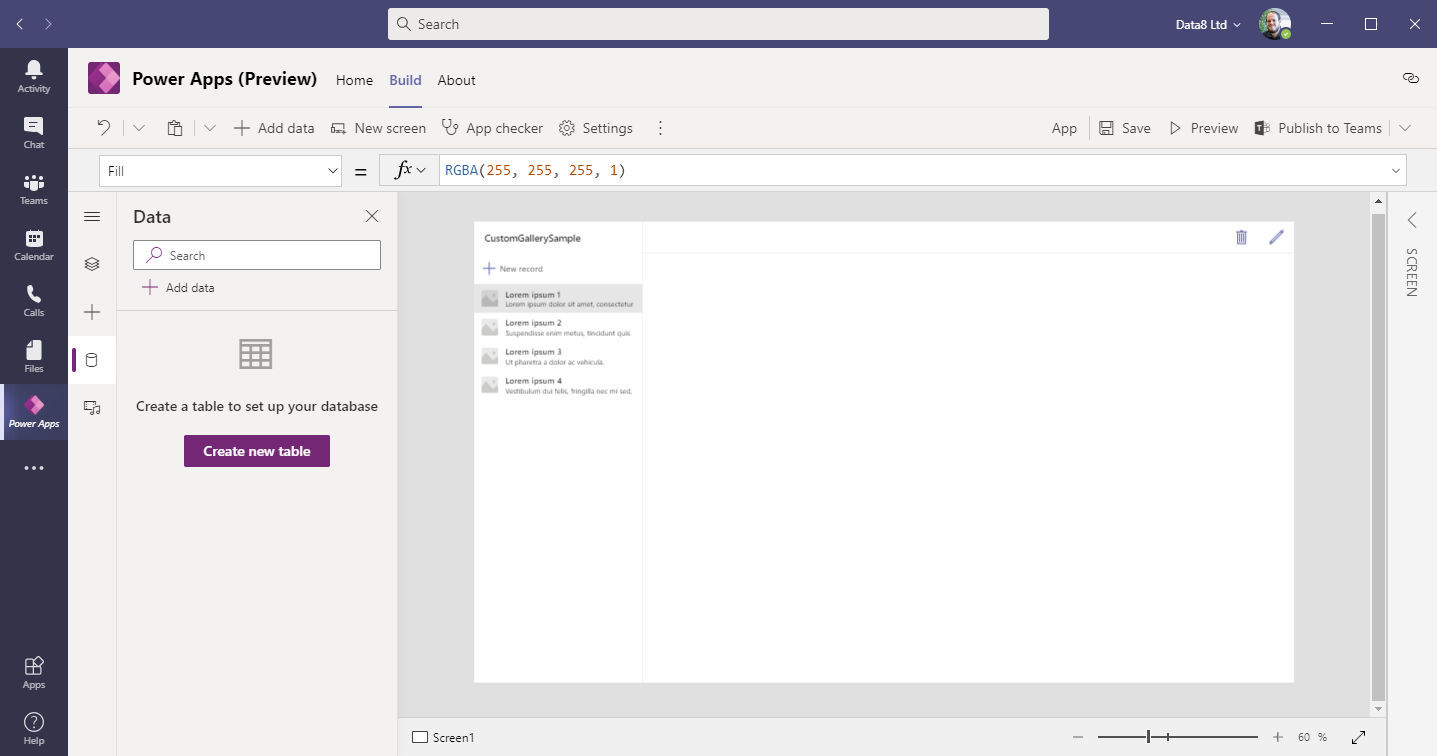The width and height of the screenshot is (1437, 756).
Task: Preview the app
Action: click(x=1204, y=128)
